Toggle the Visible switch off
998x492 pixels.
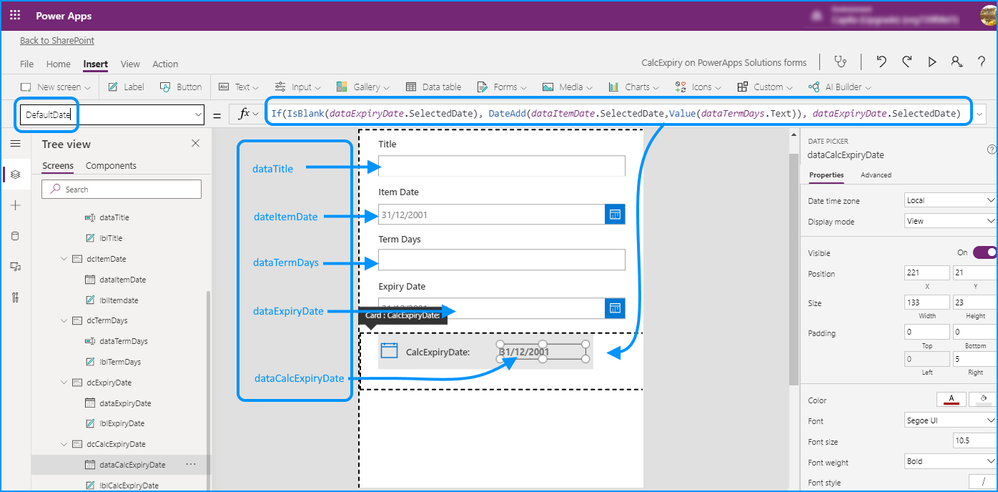tap(984, 253)
